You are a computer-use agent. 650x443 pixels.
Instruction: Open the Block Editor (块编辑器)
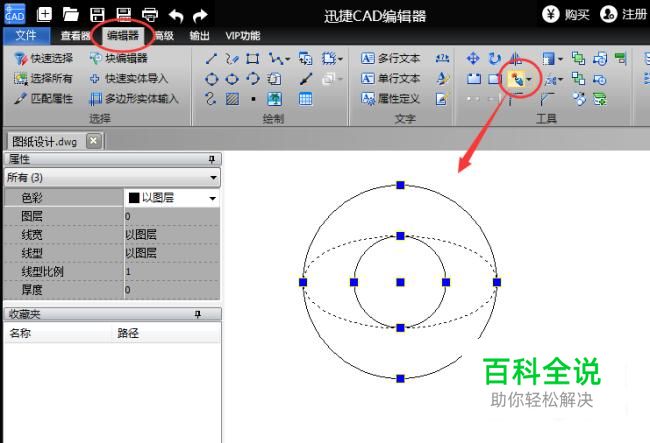pyautogui.click(x=119, y=58)
